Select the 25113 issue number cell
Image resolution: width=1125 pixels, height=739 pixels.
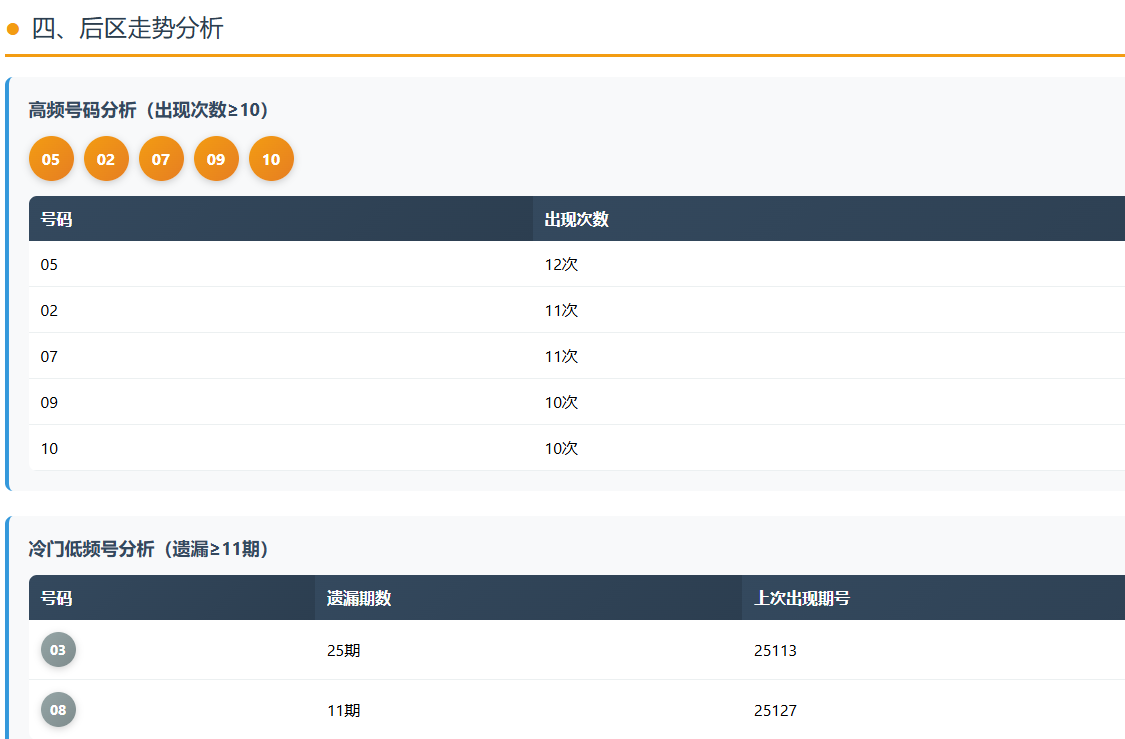(x=775, y=651)
